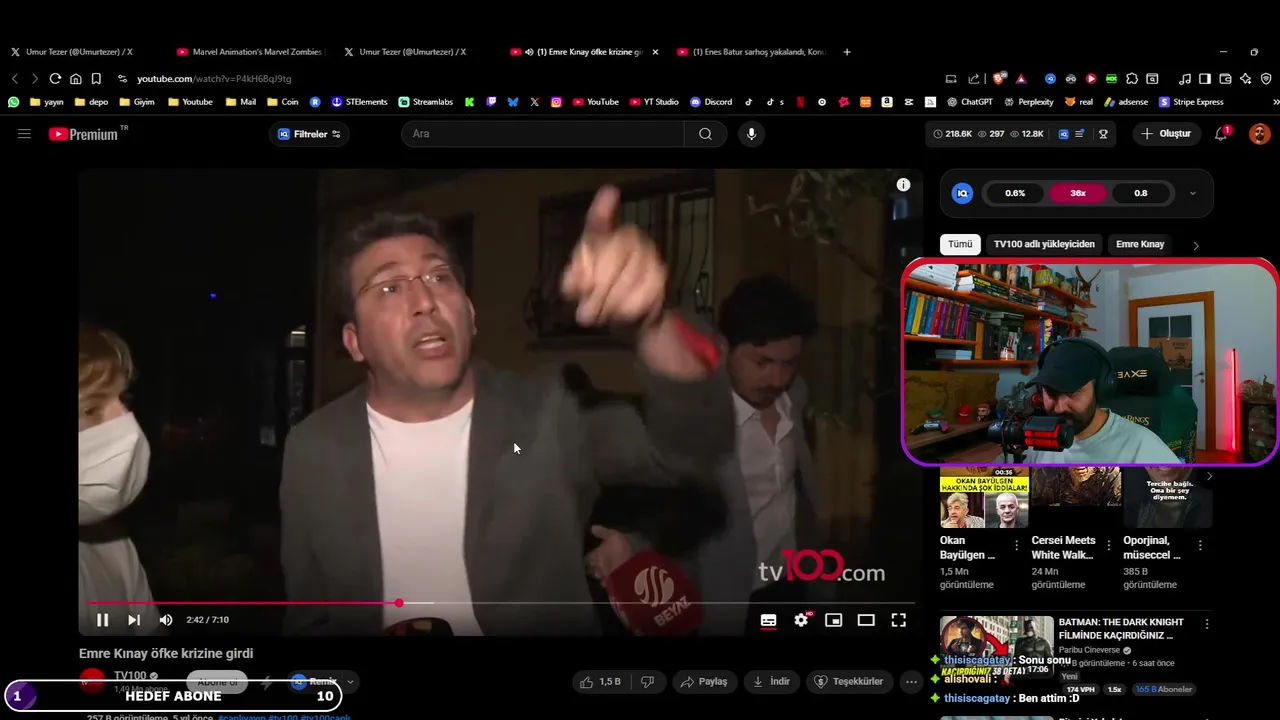1280x720 pixels.
Task: Skip to the next video
Action: 134,620
